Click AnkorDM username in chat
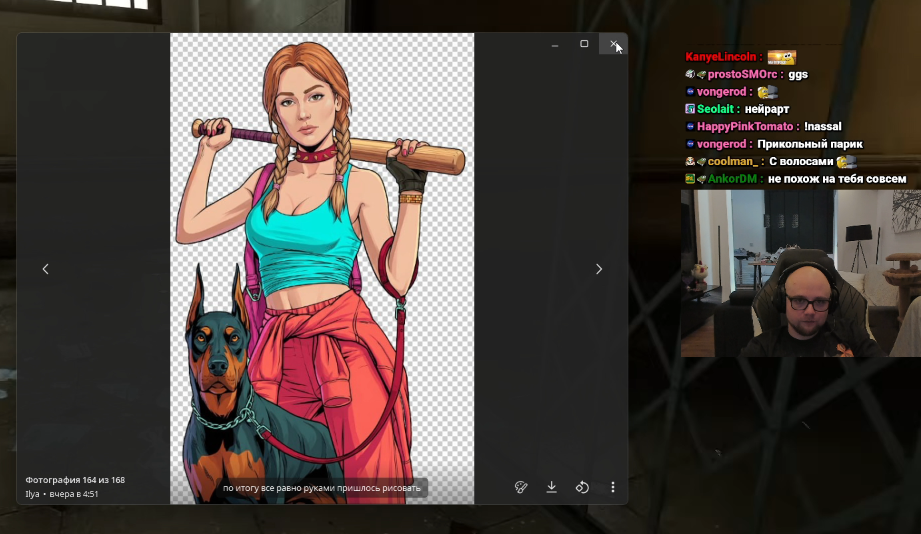Viewport: 921px width, 534px height. click(x=732, y=179)
